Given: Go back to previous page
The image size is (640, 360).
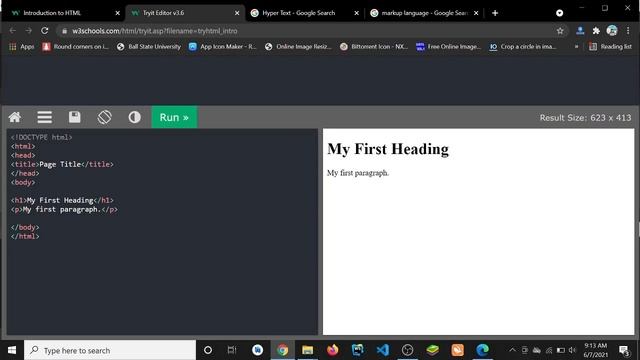Looking at the screenshot, I should click(13, 31).
